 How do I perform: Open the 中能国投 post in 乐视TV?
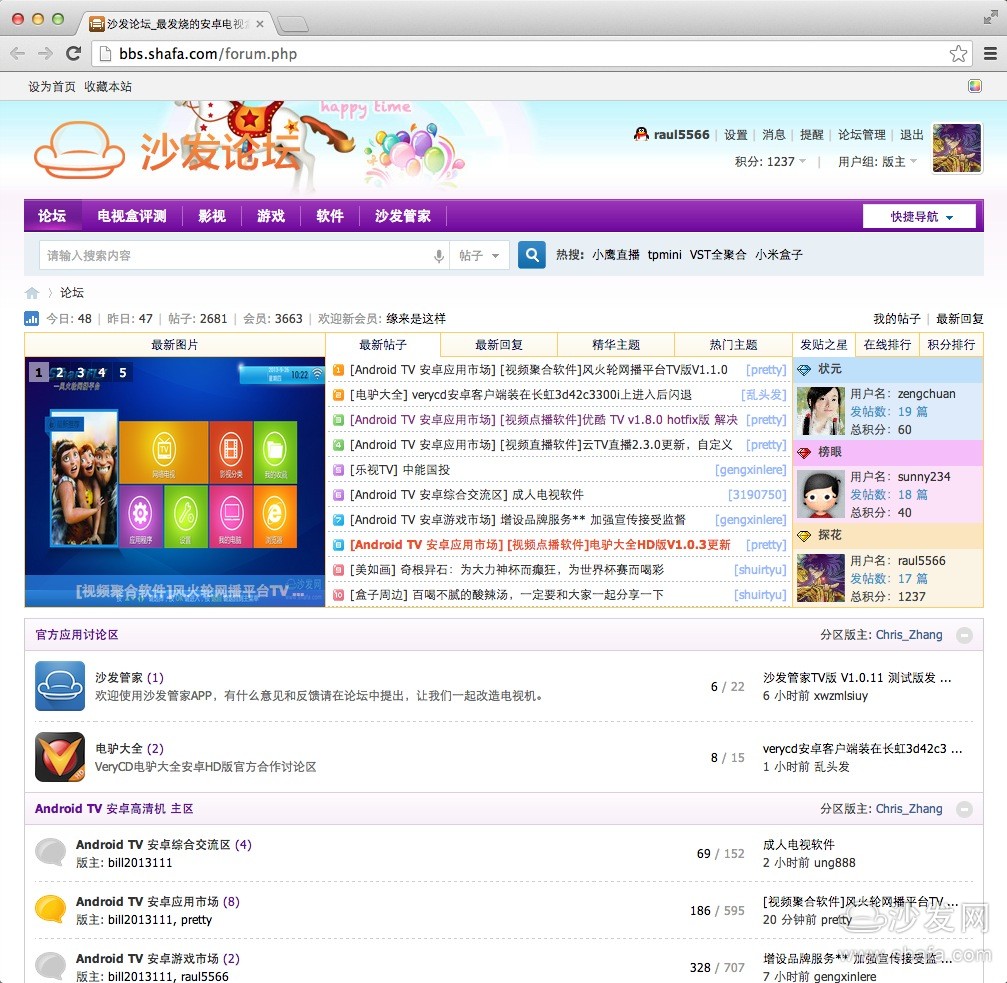pyautogui.click(x=425, y=470)
